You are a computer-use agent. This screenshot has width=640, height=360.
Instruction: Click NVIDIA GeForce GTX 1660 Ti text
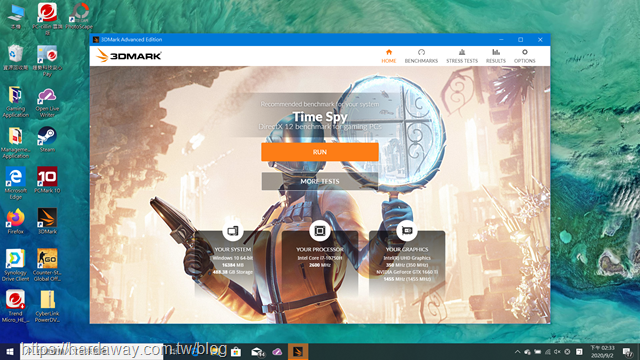click(x=407, y=272)
